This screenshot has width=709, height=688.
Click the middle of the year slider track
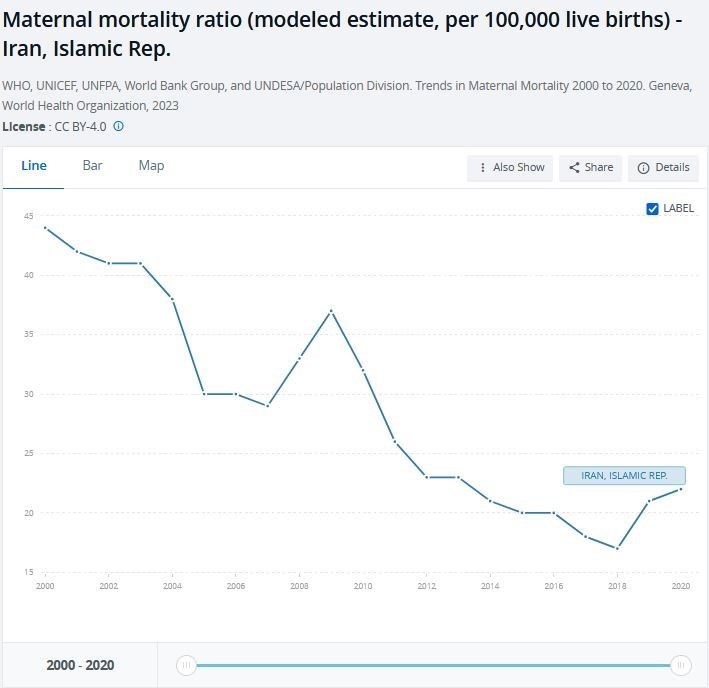(x=433, y=665)
